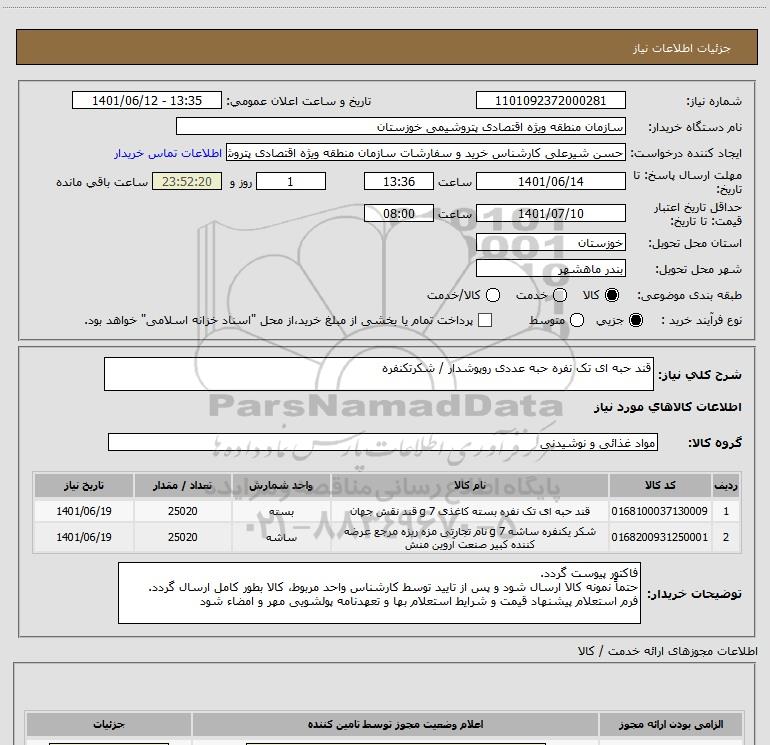
Task: Toggle the اسناد خزانه اسلامی payment checkbox
Action: tap(485, 320)
